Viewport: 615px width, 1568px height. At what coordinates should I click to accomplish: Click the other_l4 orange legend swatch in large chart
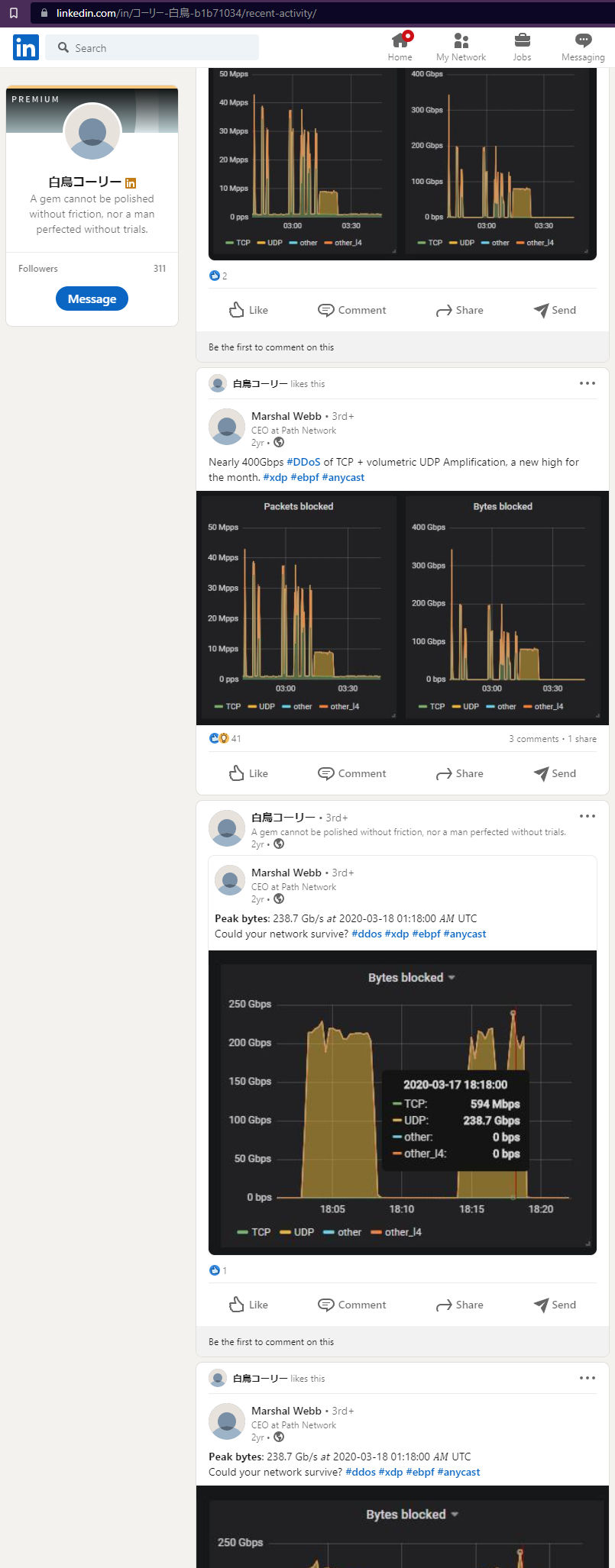click(x=376, y=1232)
